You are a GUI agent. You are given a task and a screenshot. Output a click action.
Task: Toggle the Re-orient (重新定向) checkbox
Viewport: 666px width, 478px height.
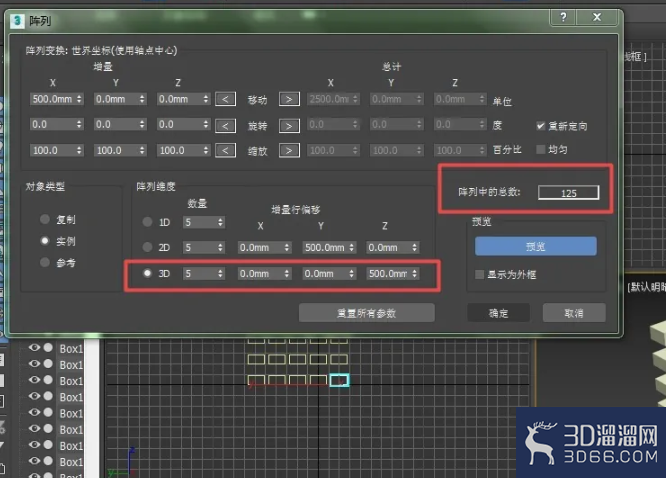[x=540, y=126]
